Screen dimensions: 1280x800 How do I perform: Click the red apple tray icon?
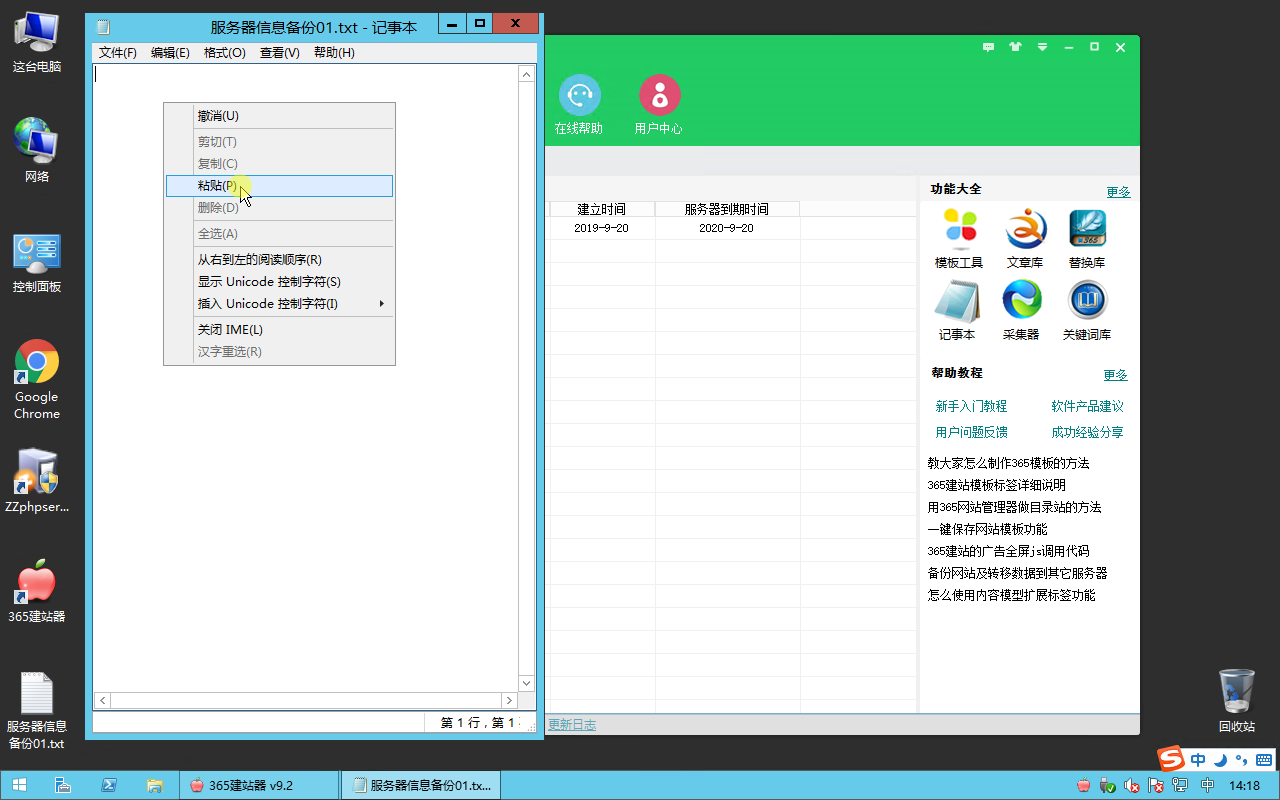click(x=1084, y=786)
